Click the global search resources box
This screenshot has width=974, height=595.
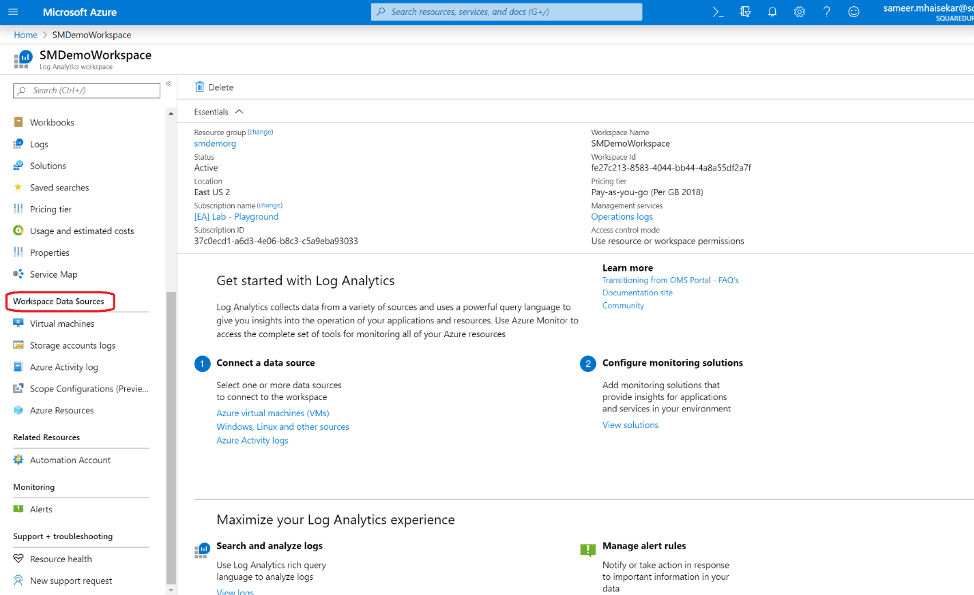[x=506, y=12]
